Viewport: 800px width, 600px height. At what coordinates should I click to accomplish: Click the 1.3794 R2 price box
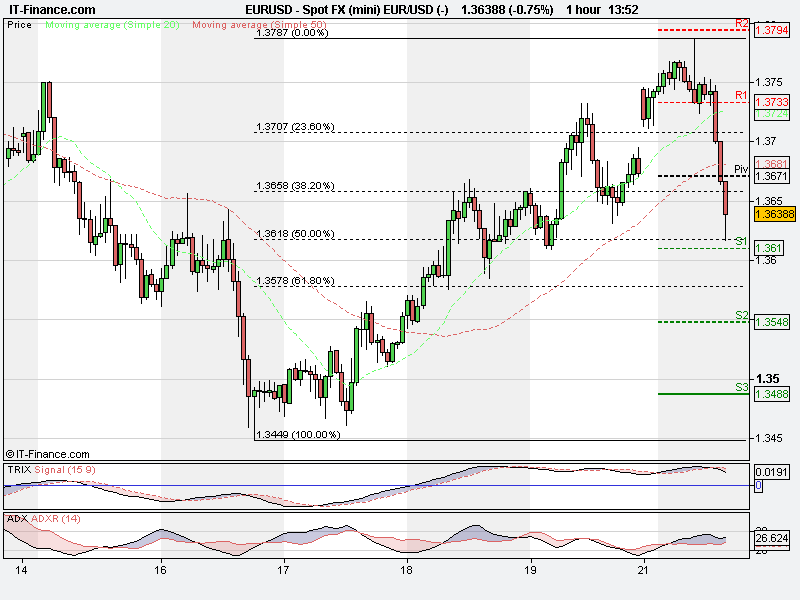pos(772,30)
